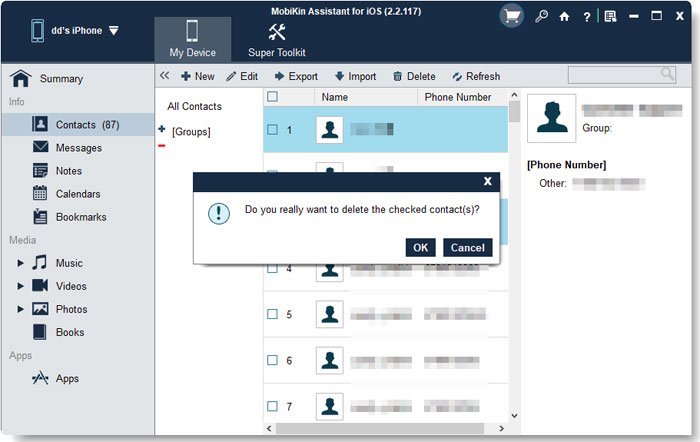The height and width of the screenshot is (442, 700).
Task: Click Import in the toolbar
Action: 355,76
